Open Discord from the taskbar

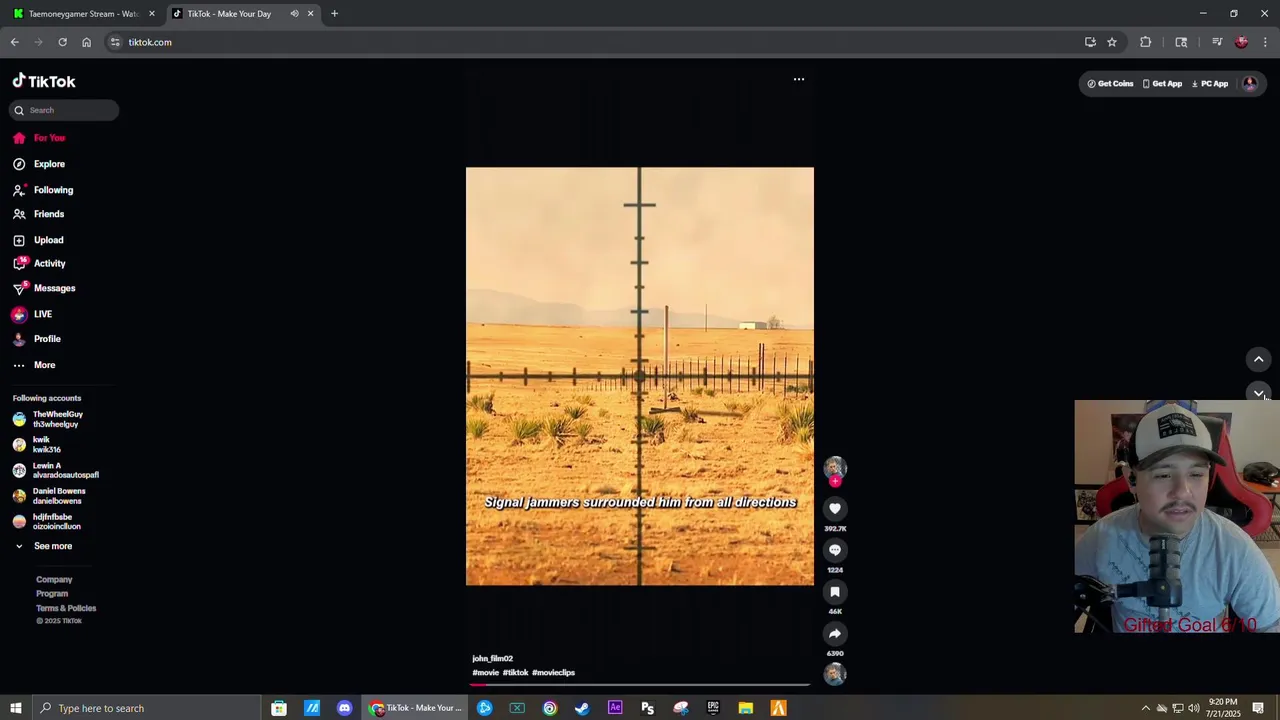click(345, 708)
